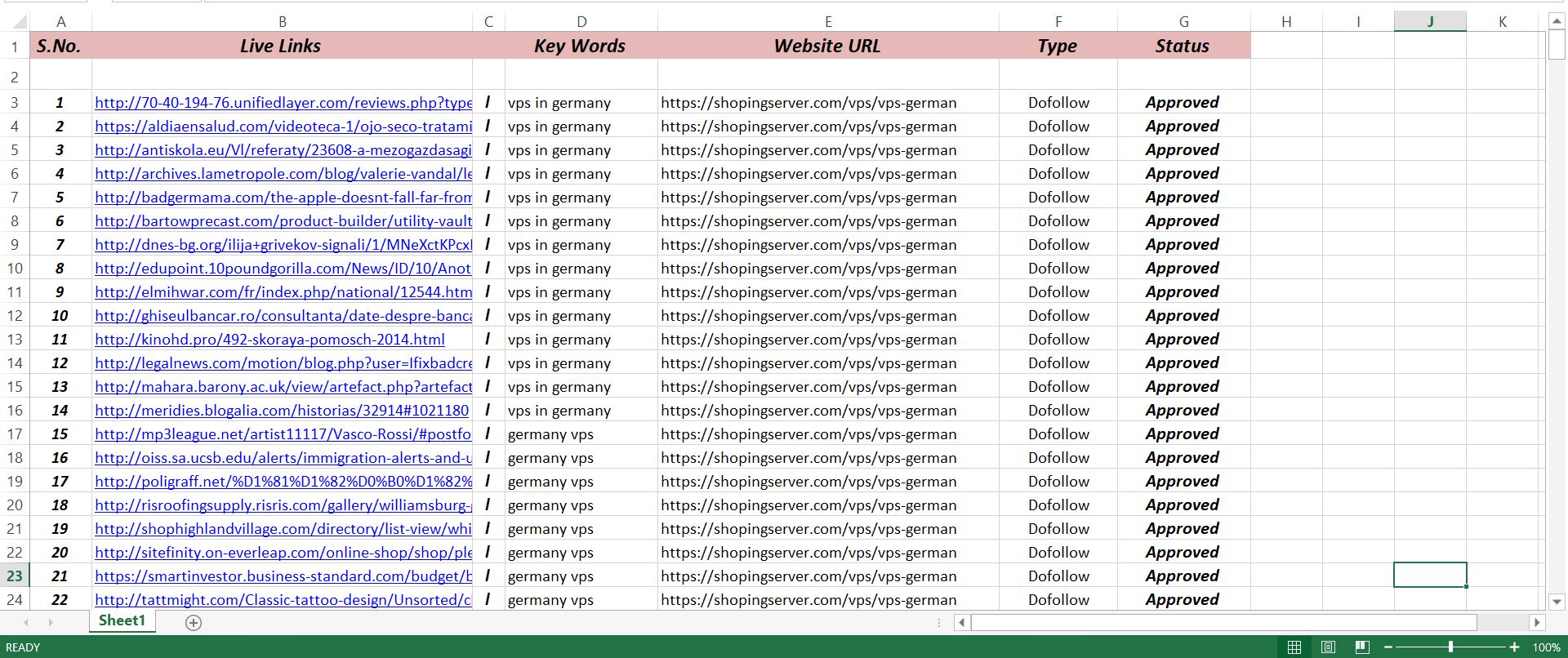Image resolution: width=1568 pixels, height=658 pixels.
Task: Select the Status header cell
Action: click(1183, 47)
